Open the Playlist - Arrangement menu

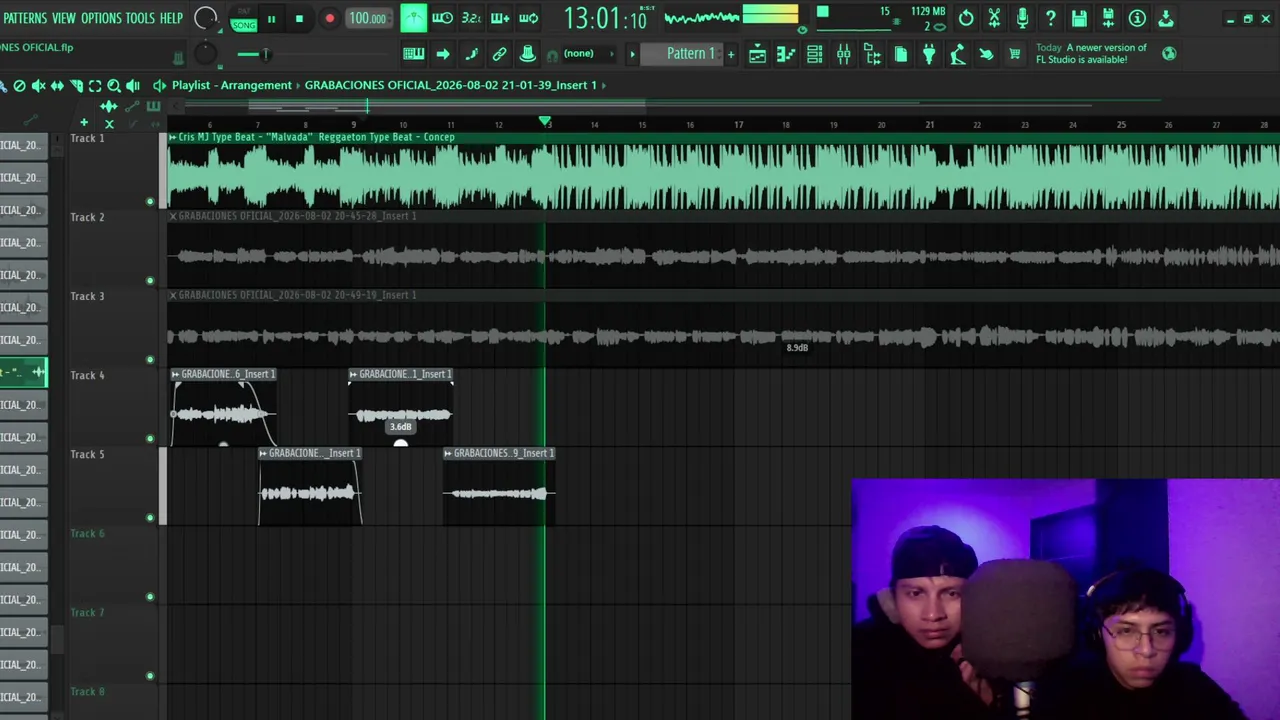[x=232, y=85]
